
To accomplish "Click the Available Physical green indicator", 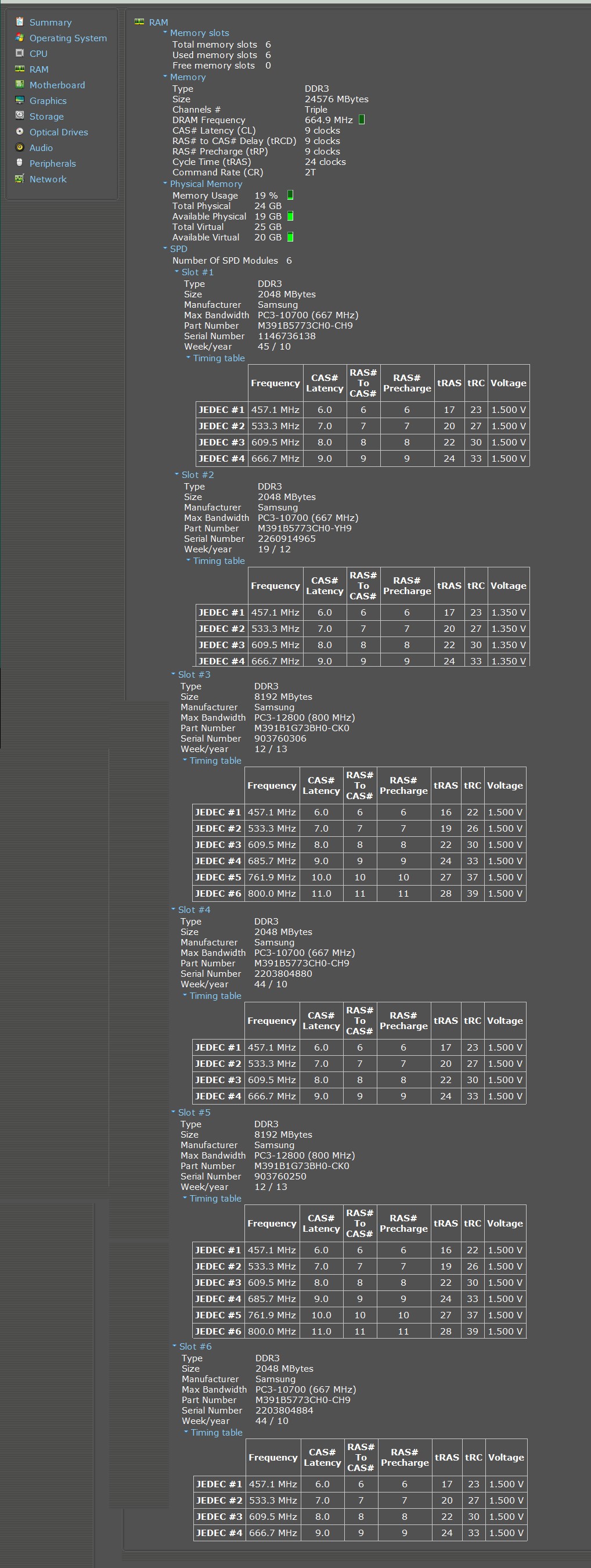I will [x=290, y=216].
